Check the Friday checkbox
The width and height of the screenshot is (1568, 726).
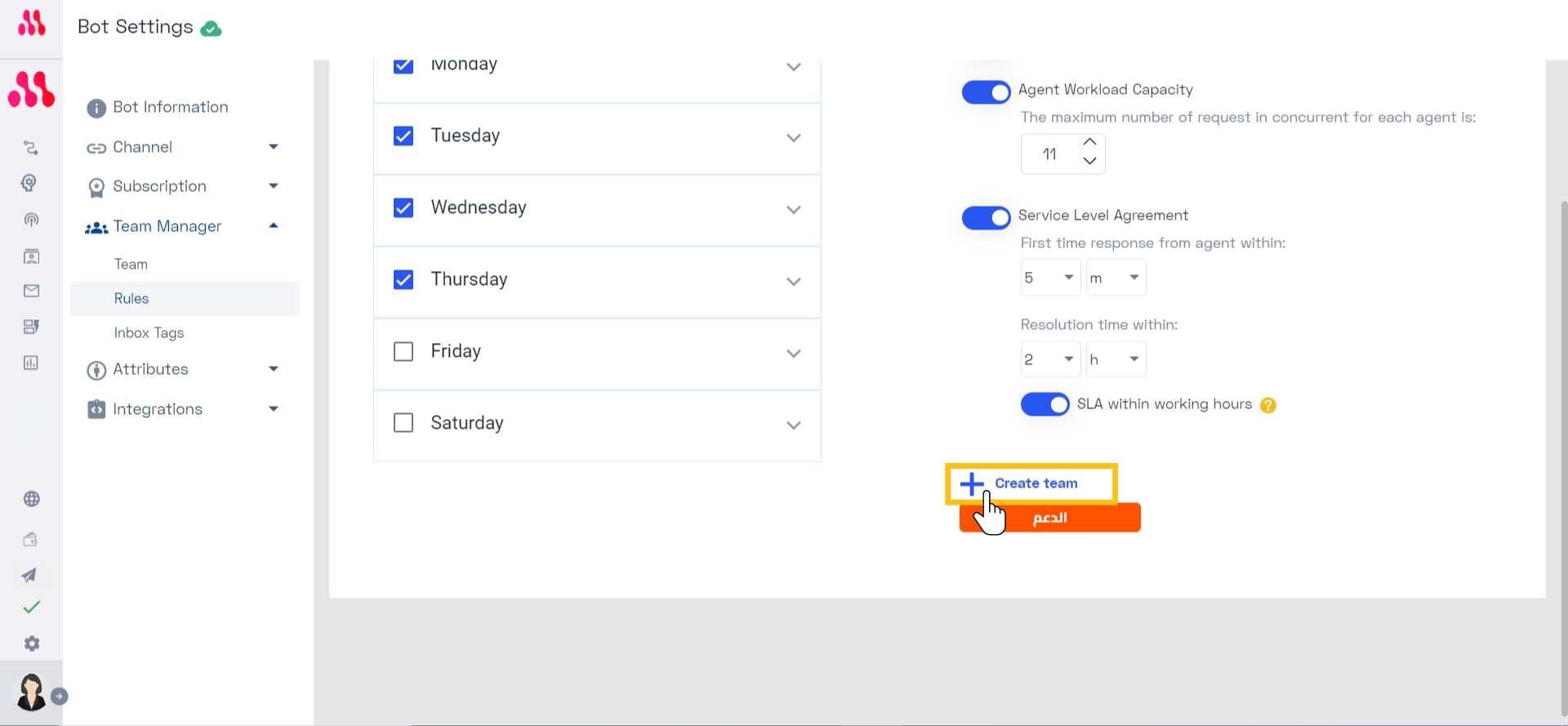(x=403, y=351)
